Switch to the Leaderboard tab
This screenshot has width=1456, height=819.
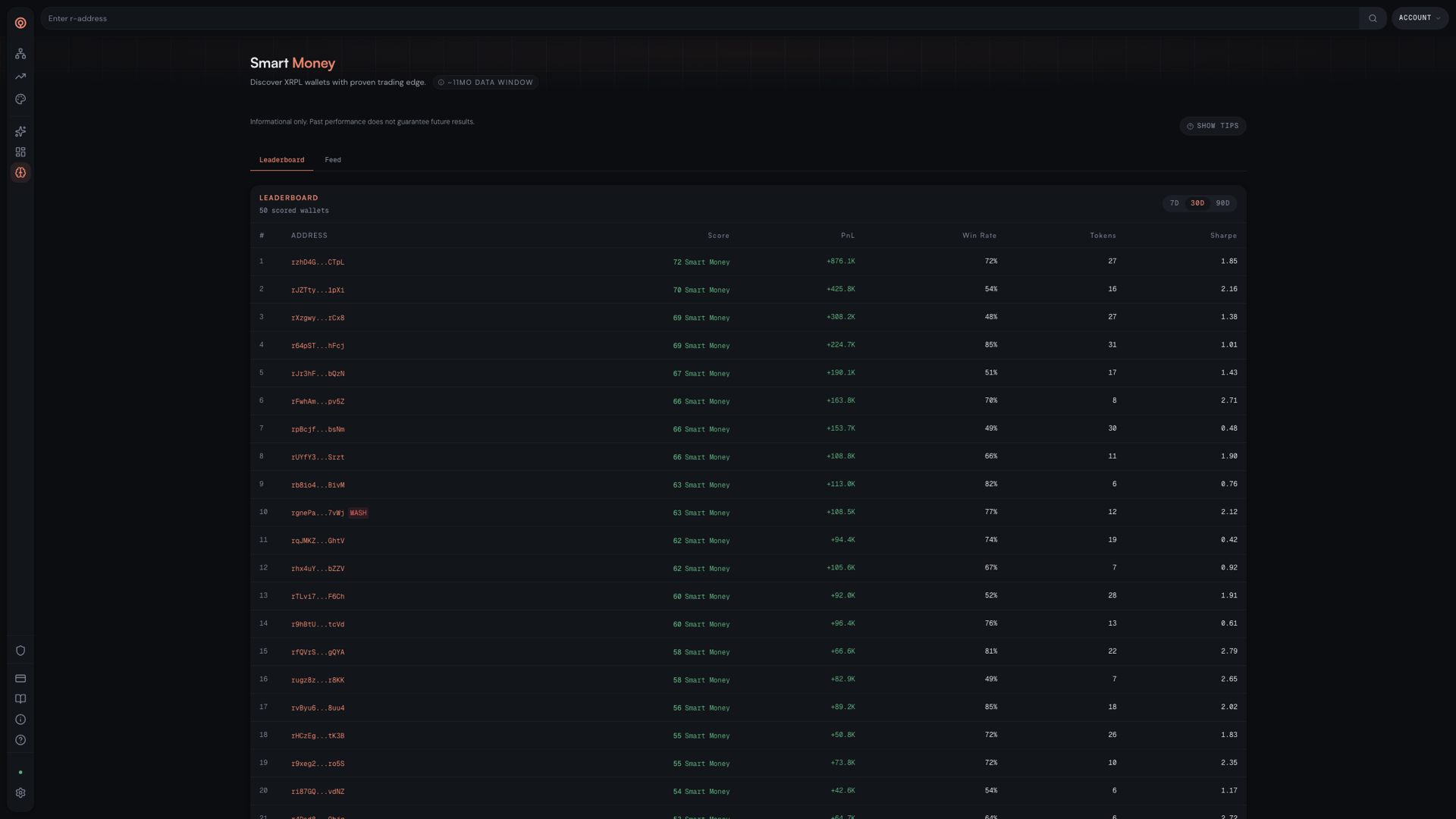pyautogui.click(x=281, y=160)
